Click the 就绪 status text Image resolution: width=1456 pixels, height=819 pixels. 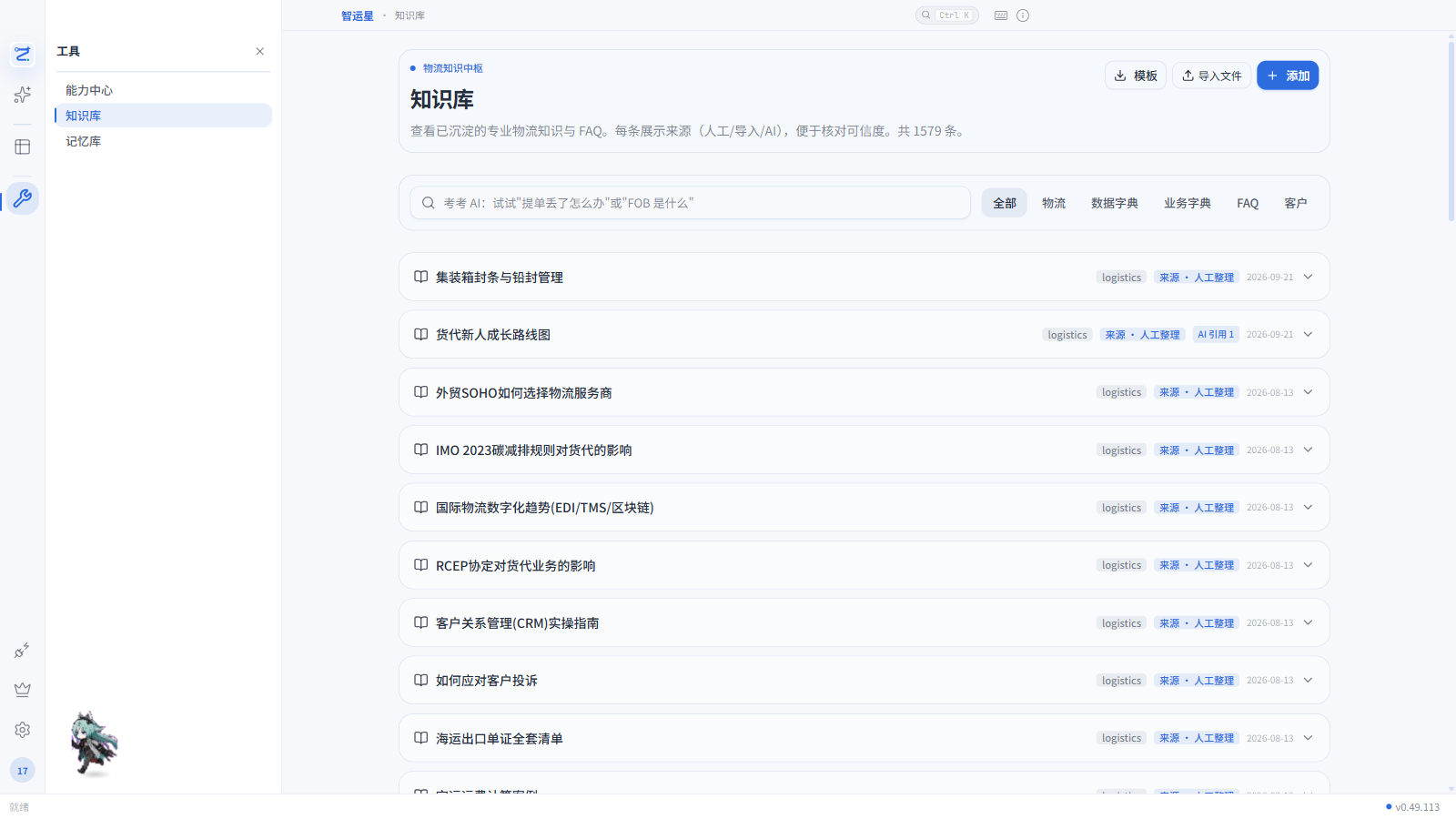point(19,807)
